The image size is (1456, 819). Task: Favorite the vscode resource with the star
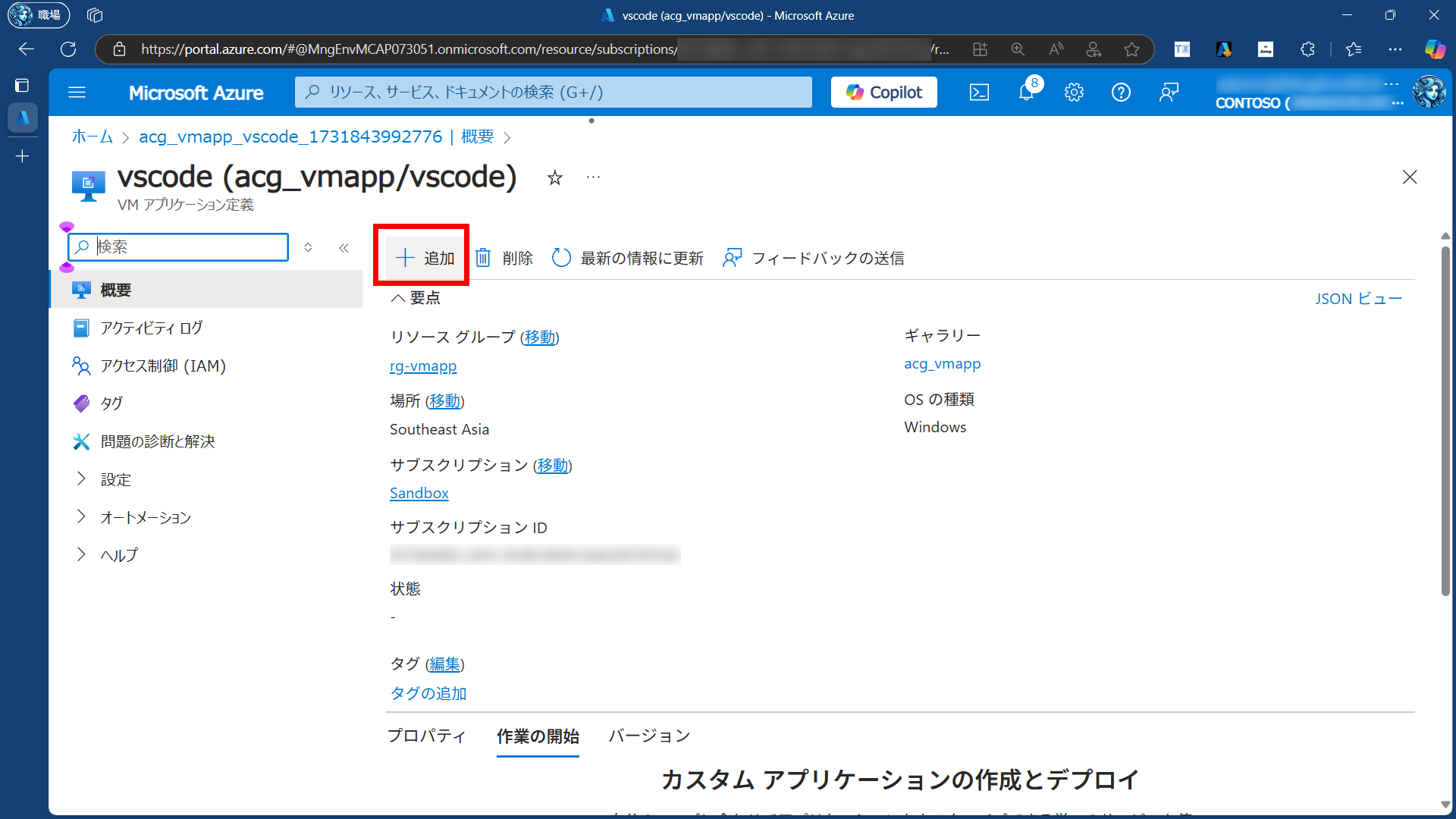(x=555, y=178)
